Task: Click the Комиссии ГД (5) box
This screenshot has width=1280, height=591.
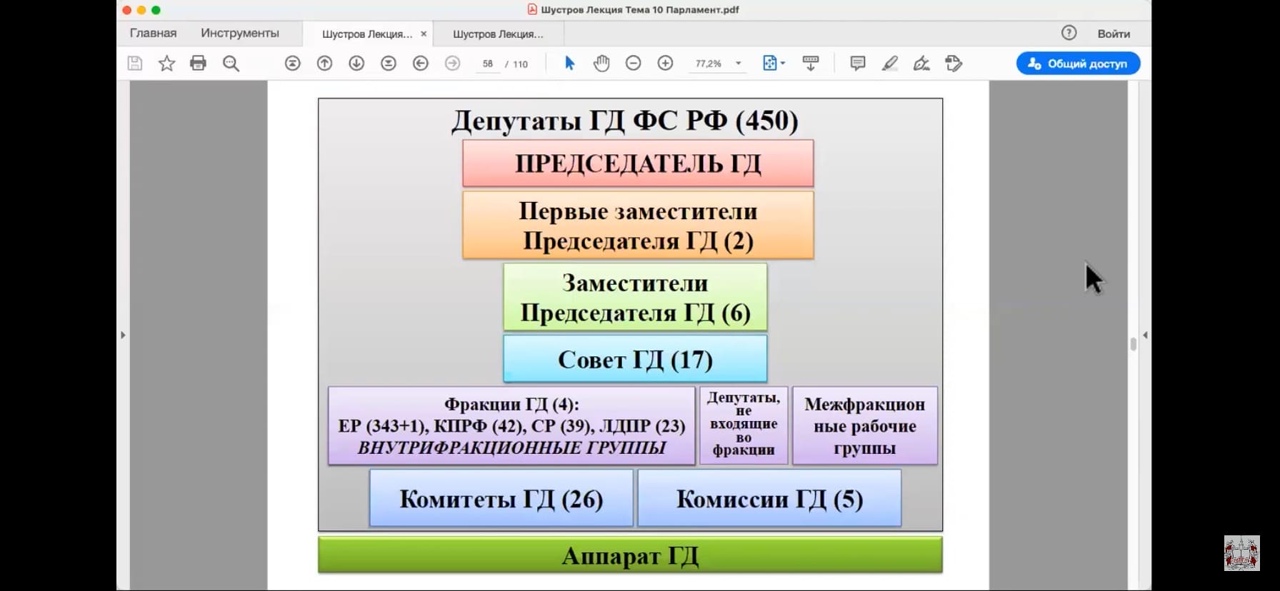Action: 769,498
